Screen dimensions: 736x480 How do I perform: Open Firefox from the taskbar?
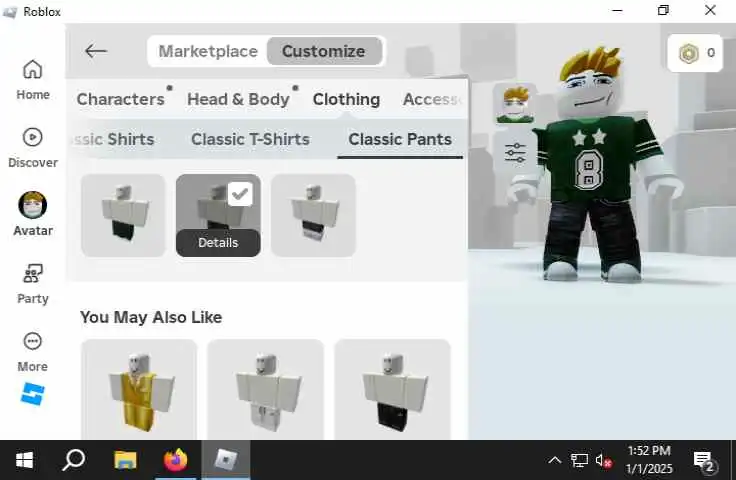[176, 460]
